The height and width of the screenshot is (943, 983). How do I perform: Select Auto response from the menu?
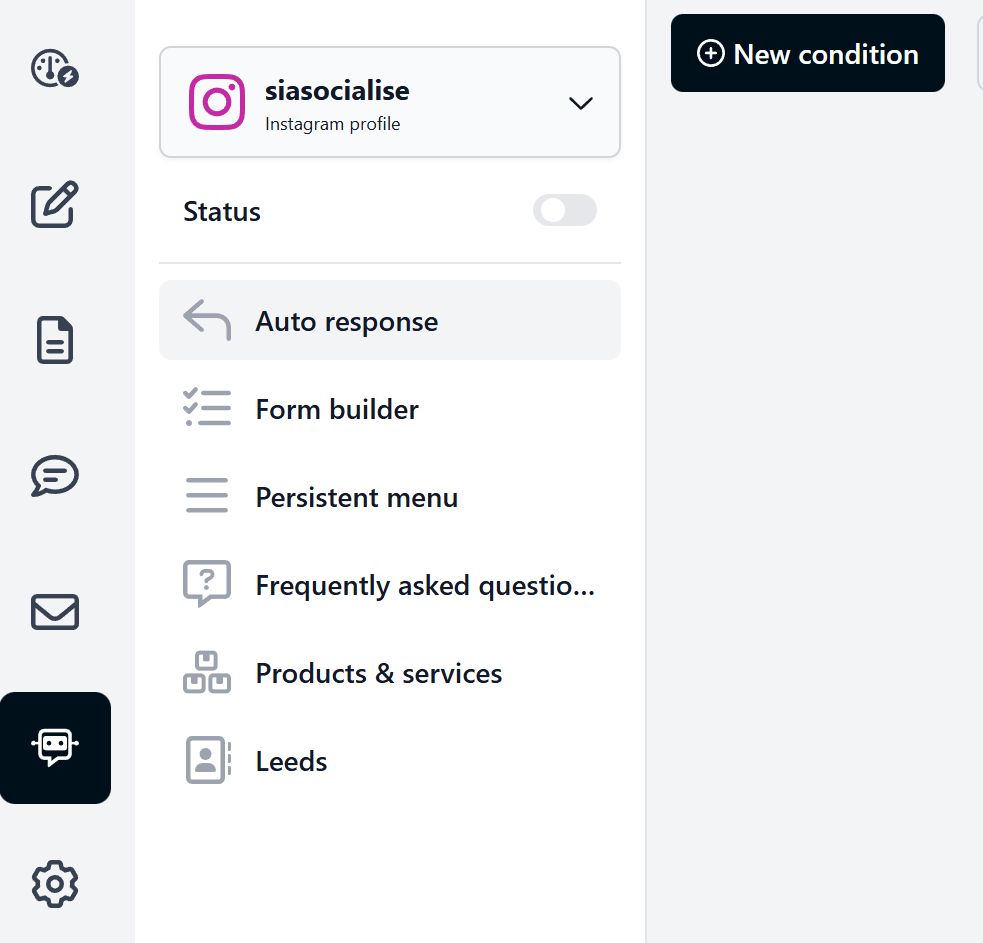point(346,321)
